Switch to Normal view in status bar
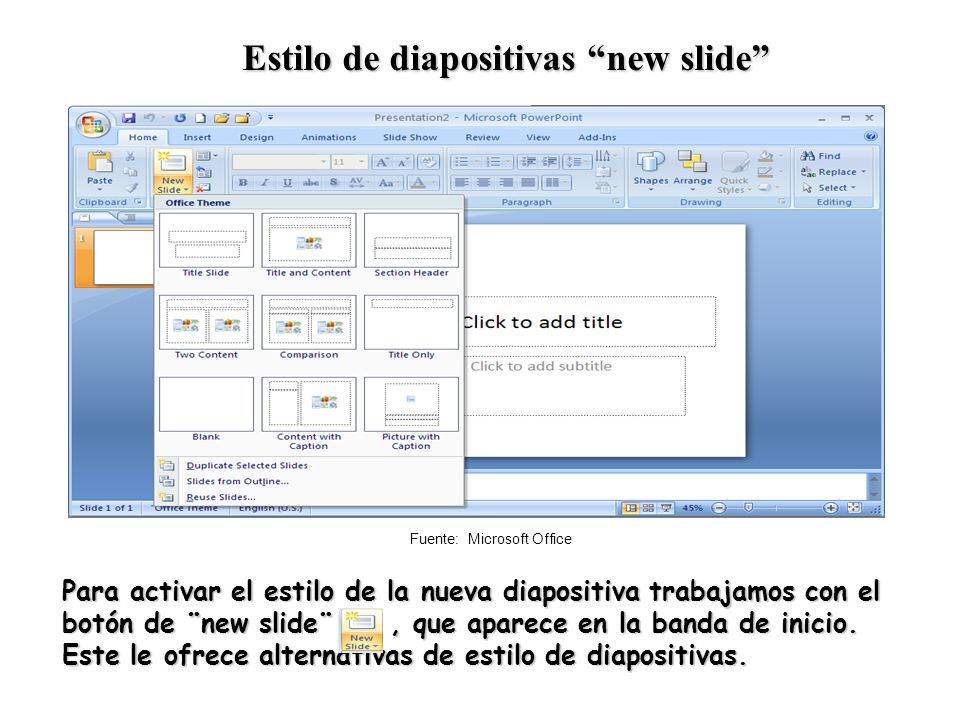This screenshot has width=960, height=720. click(x=630, y=508)
